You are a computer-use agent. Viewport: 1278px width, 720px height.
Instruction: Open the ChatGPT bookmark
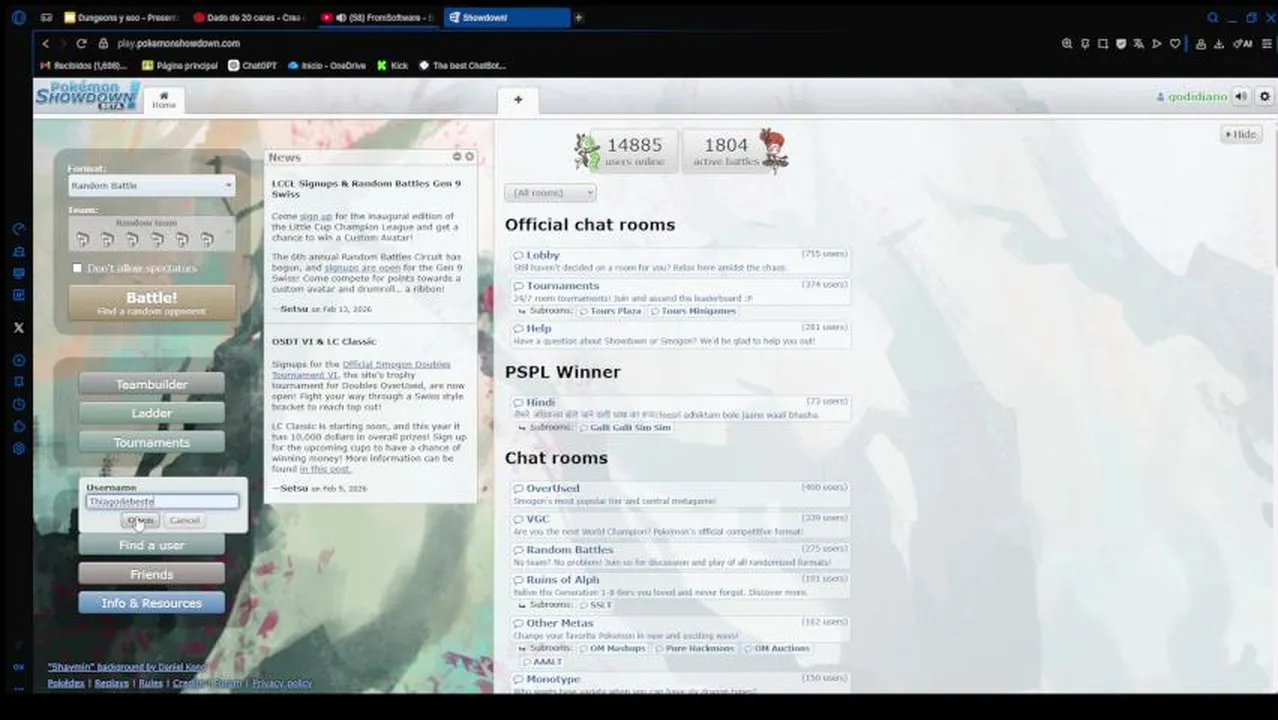click(253, 65)
